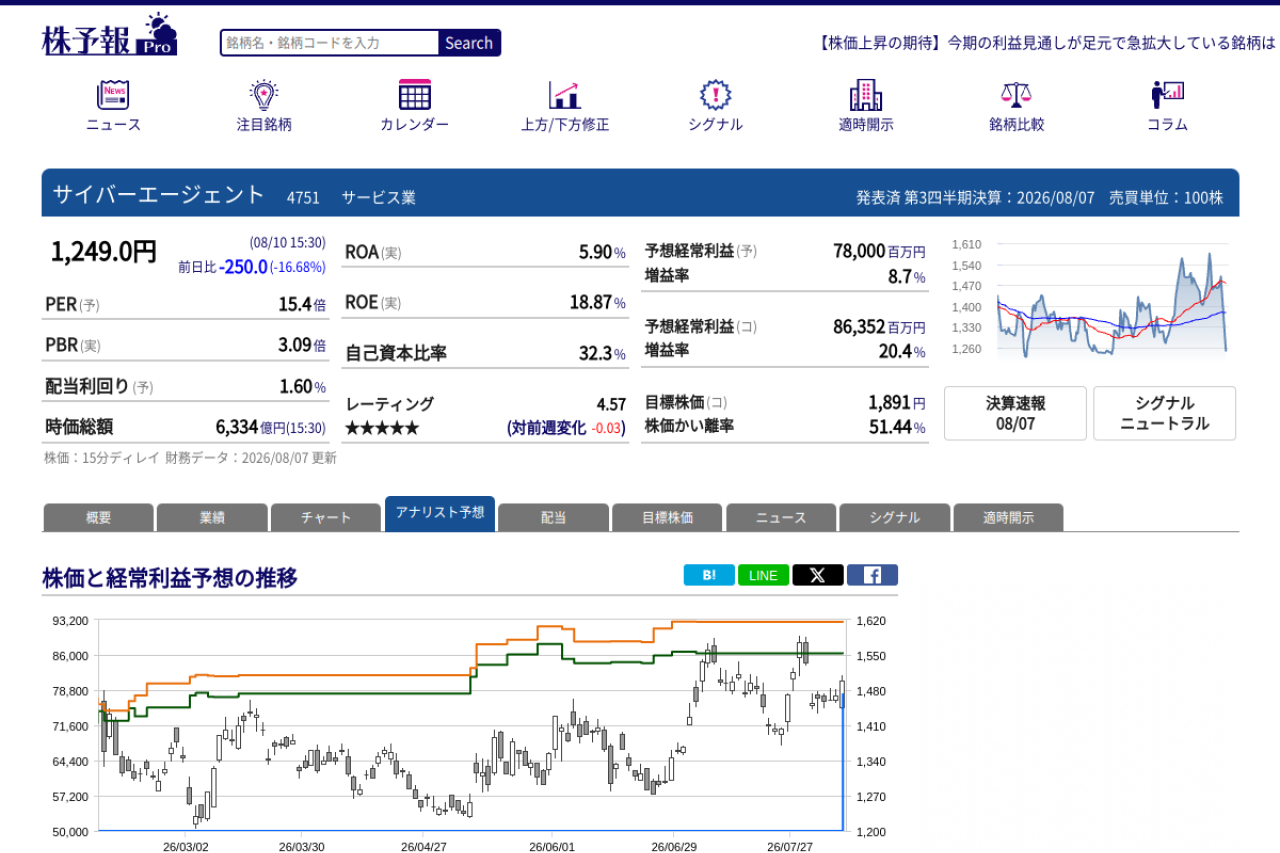Click the 株価:15分ディレイ data note
Image resolution: width=1280 pixels, height=853 pixels.
[x=102, y=458]
